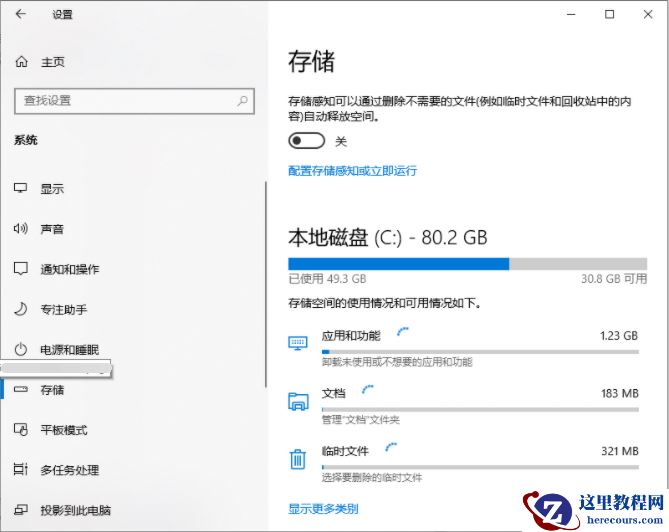
Task: Click the 321 MB size value
Action: coord(620,451)
